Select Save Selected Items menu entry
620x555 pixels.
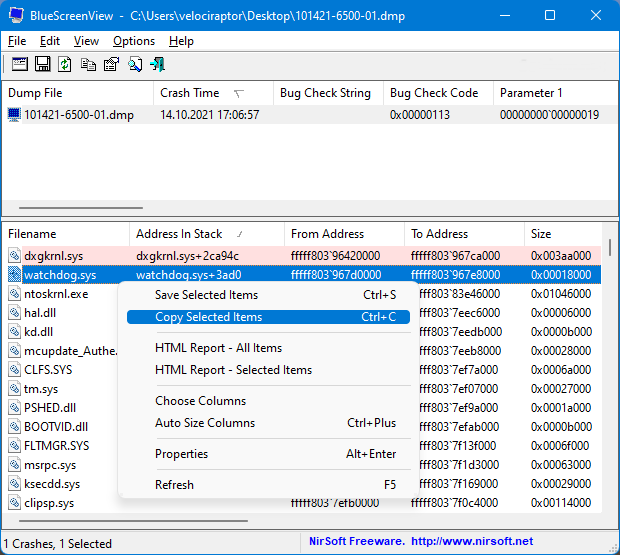(x=206, y=295)
